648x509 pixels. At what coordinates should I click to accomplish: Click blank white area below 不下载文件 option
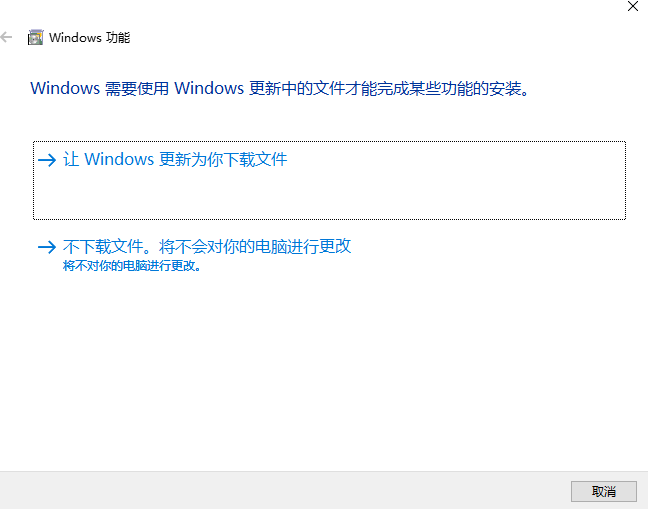(324, 372)
